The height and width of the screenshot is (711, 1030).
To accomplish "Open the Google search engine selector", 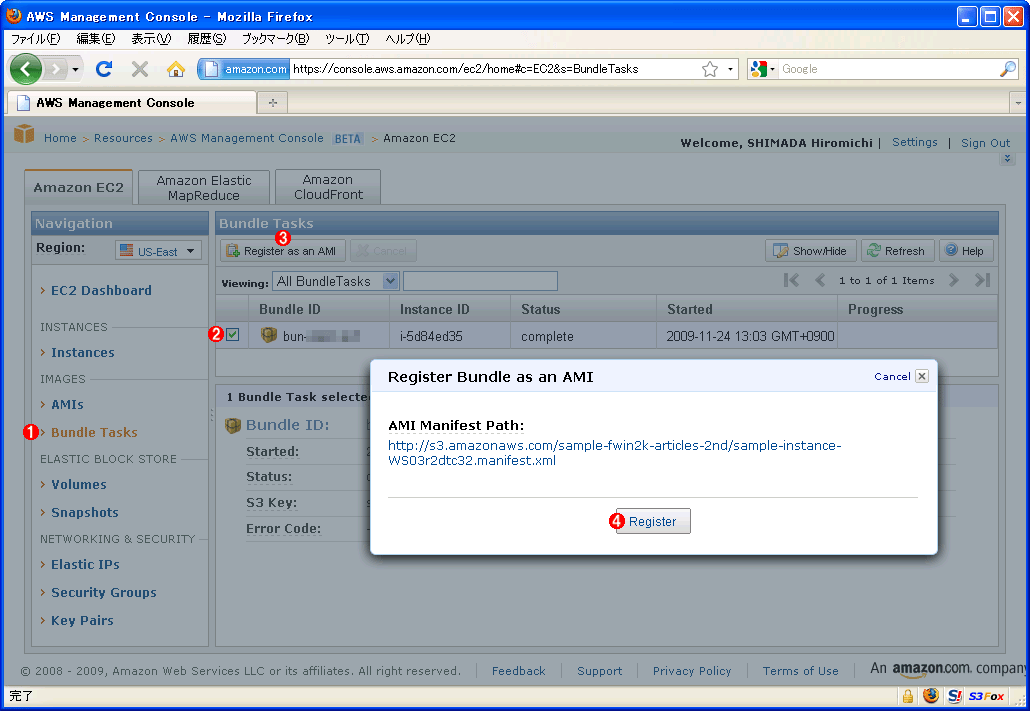I will click(763, 69).
